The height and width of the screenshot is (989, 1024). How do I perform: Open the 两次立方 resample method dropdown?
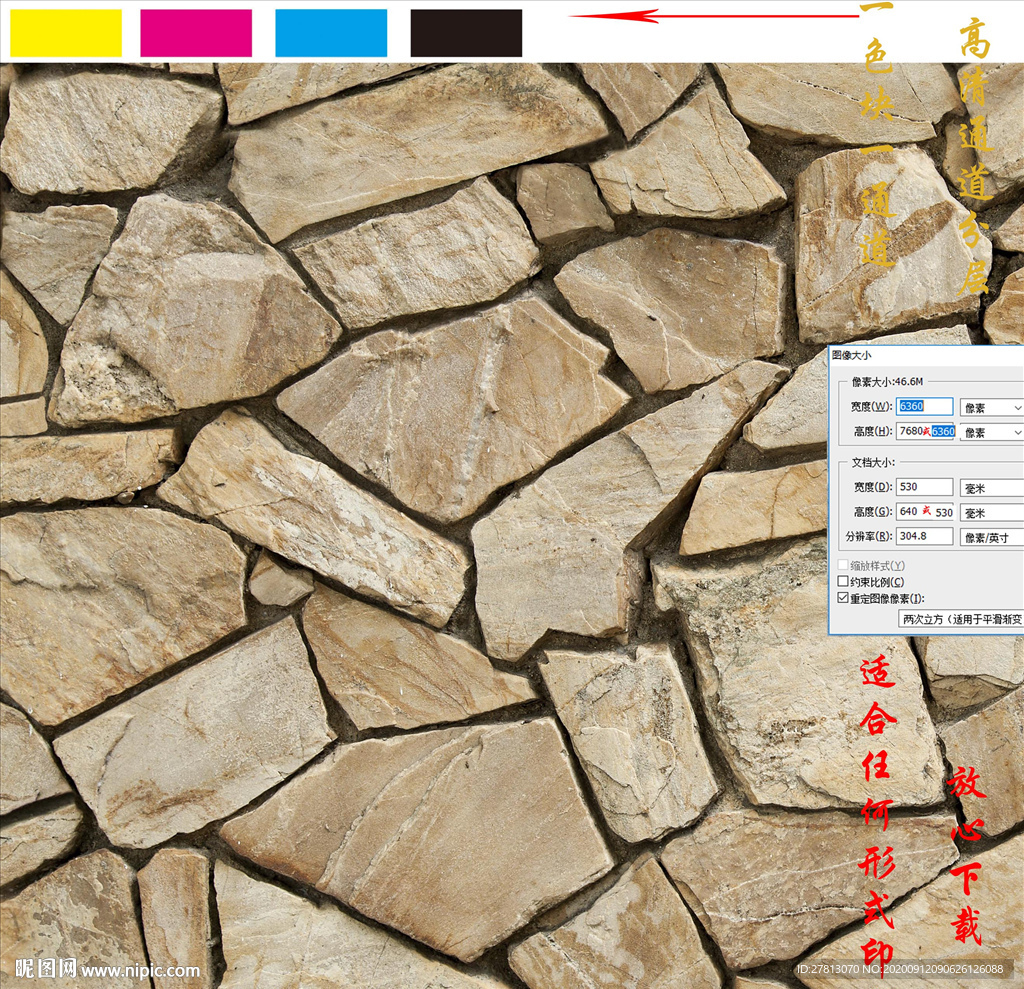tap(961, 619)
